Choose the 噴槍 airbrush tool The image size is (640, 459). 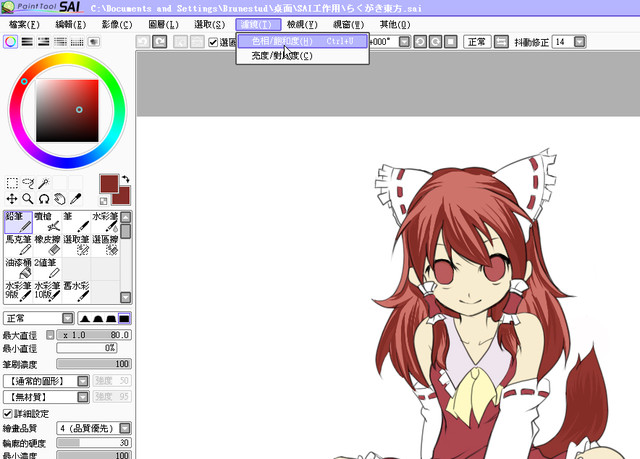[x=47, y=222]
